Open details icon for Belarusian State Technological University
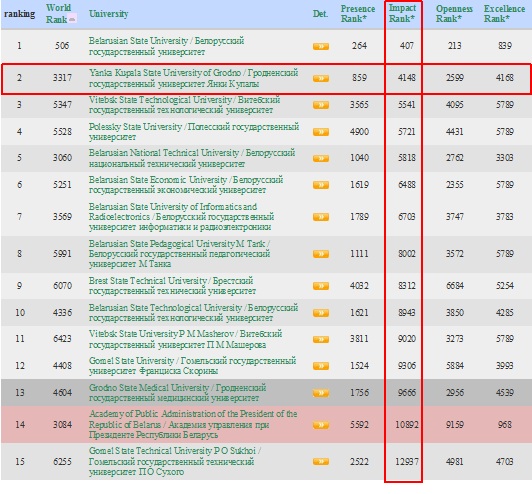The width and height of the screenshot is (532, 494). pyautogui.click(x=321, y=312)
